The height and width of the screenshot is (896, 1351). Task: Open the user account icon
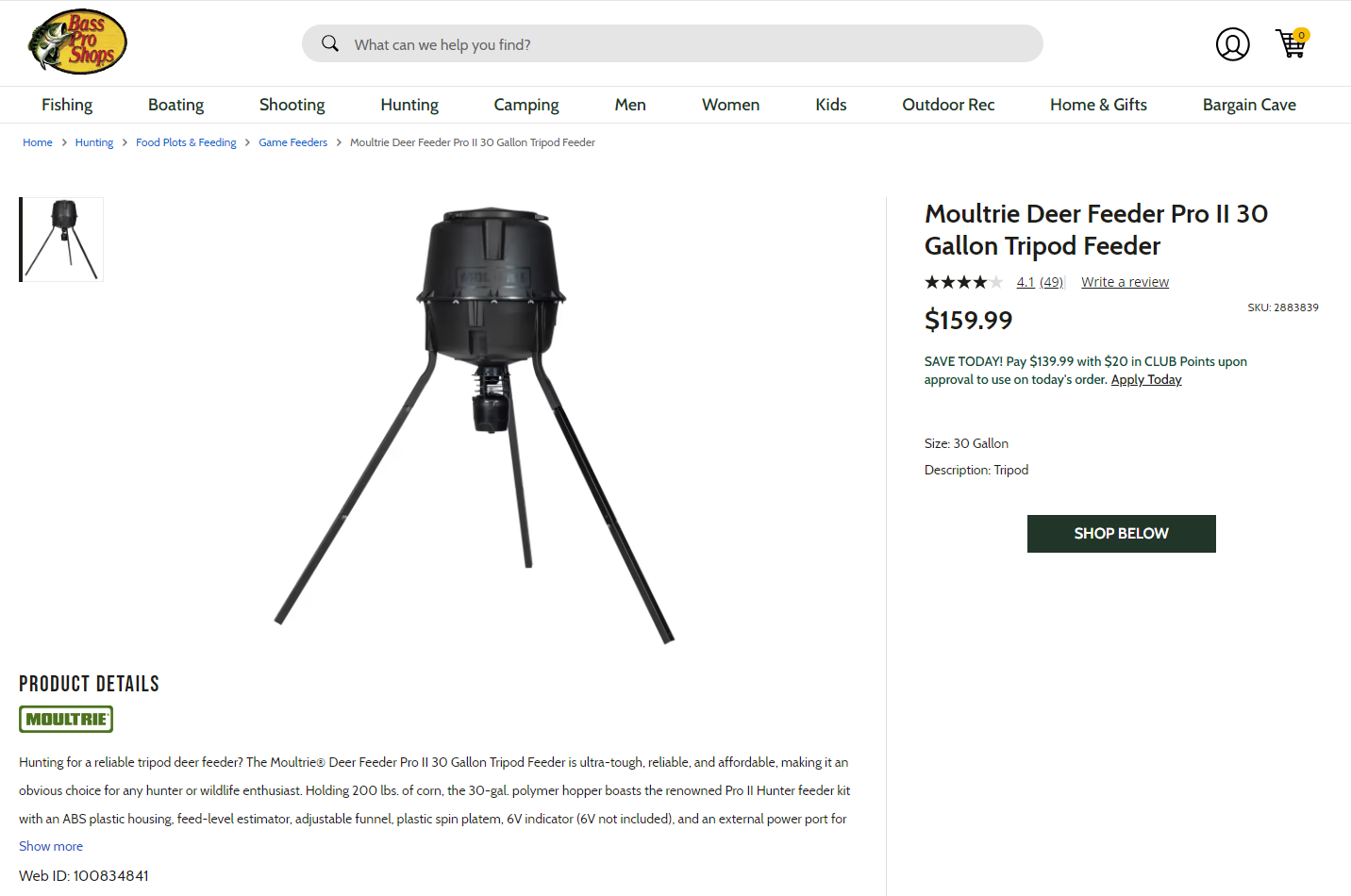[1232, 44]
